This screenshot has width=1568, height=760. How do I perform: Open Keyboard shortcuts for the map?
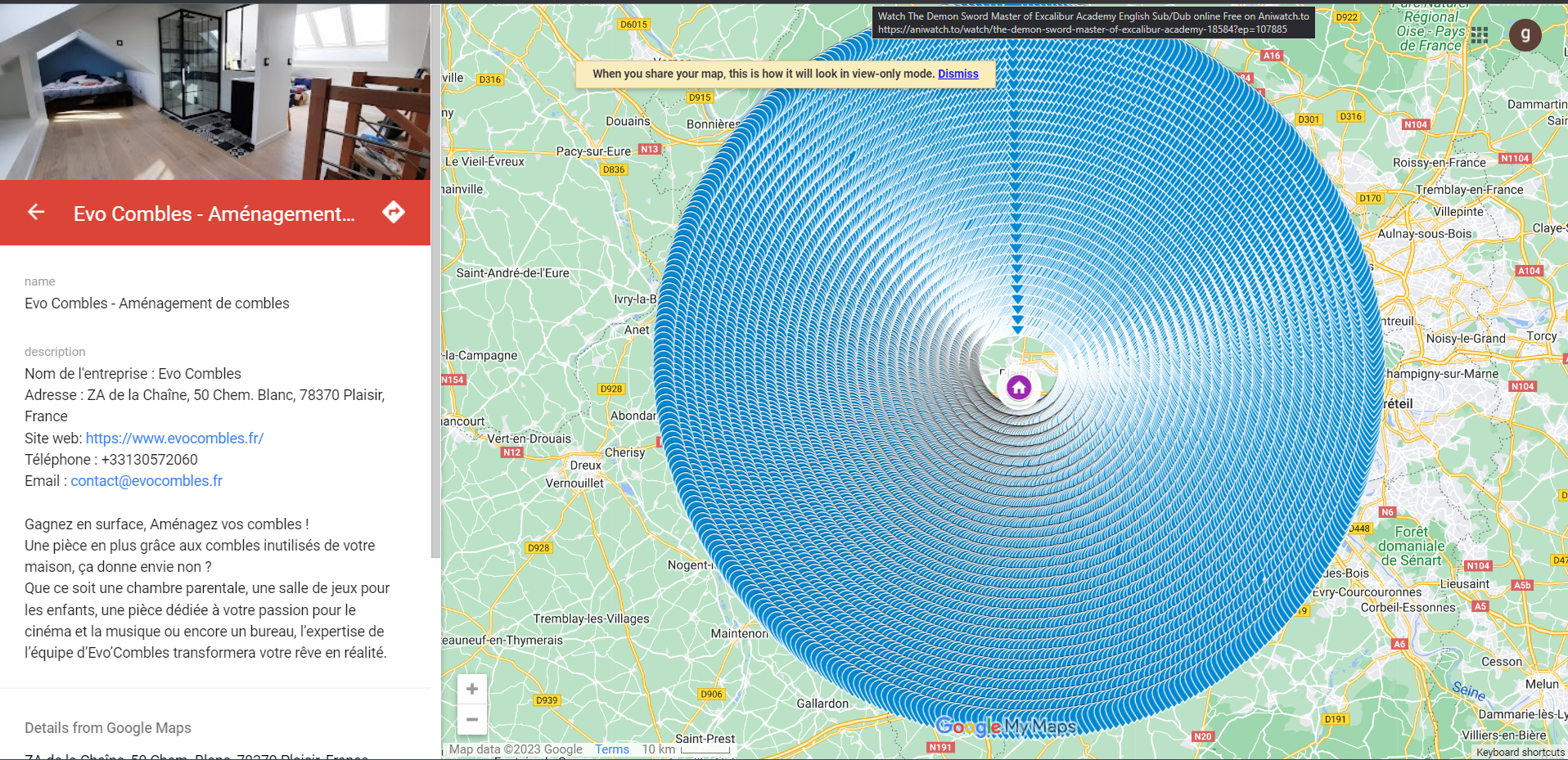[x=1520, y=753]
